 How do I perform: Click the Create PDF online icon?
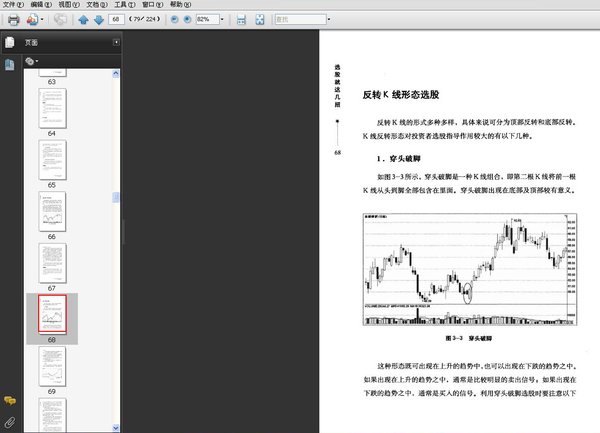[32, 20]
